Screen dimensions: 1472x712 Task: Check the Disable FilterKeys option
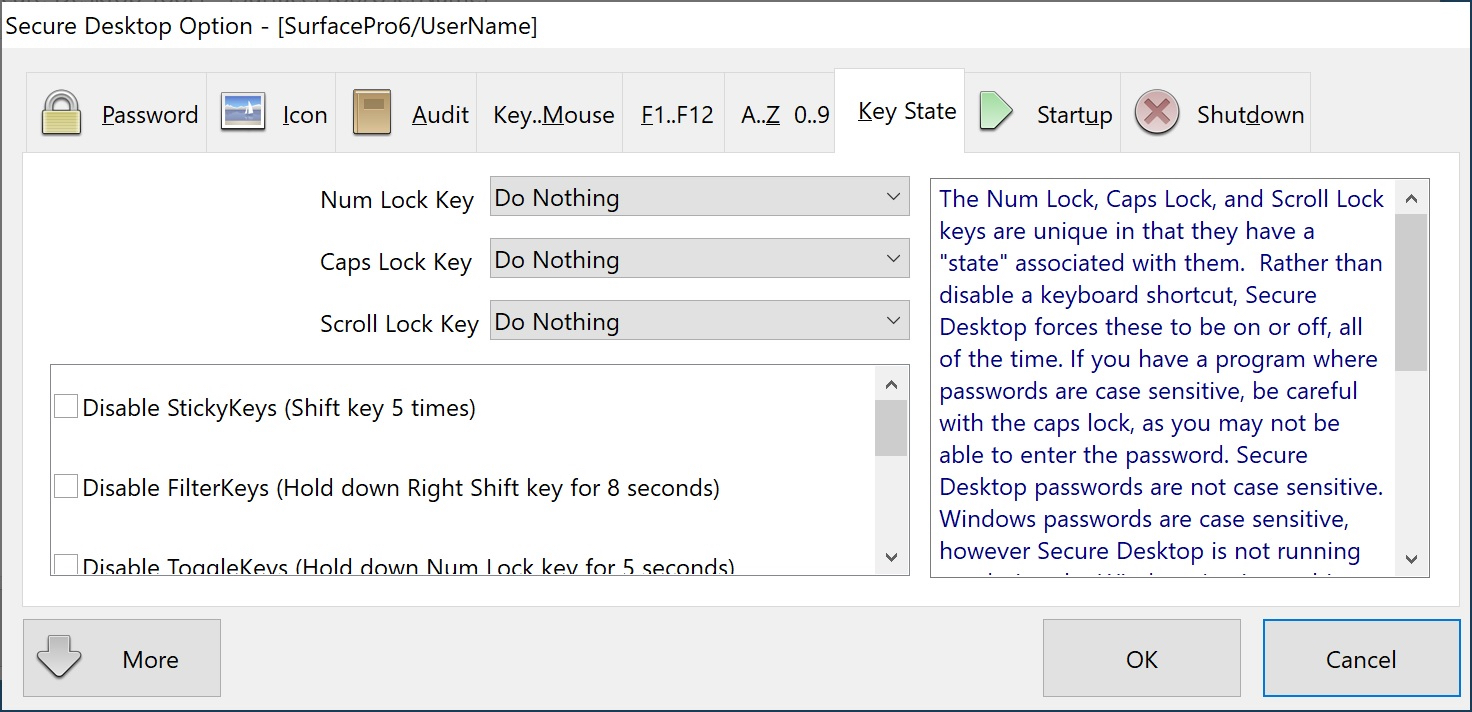coord(65,485)
